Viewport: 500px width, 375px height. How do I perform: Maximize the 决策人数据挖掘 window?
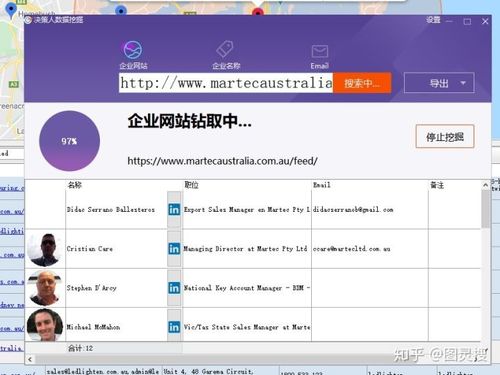467,22
